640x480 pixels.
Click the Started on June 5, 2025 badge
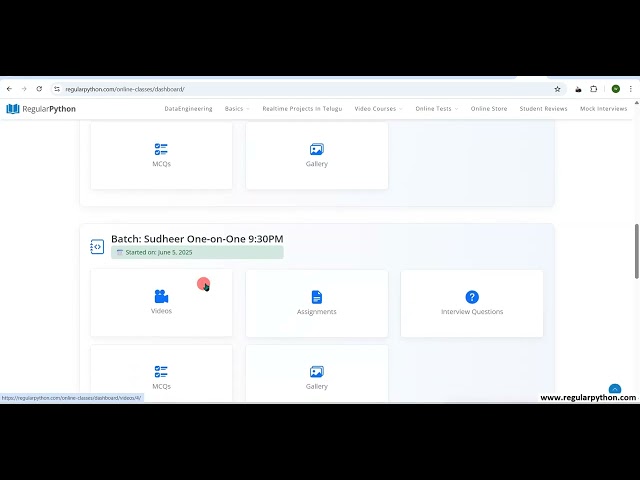(197, 252)
